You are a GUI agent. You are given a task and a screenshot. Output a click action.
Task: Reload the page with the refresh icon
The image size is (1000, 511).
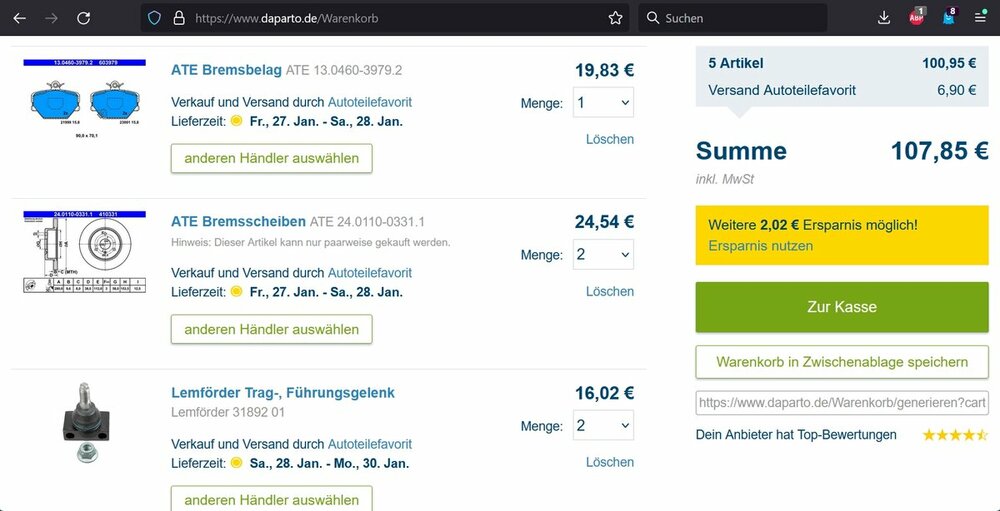(84, 18)
